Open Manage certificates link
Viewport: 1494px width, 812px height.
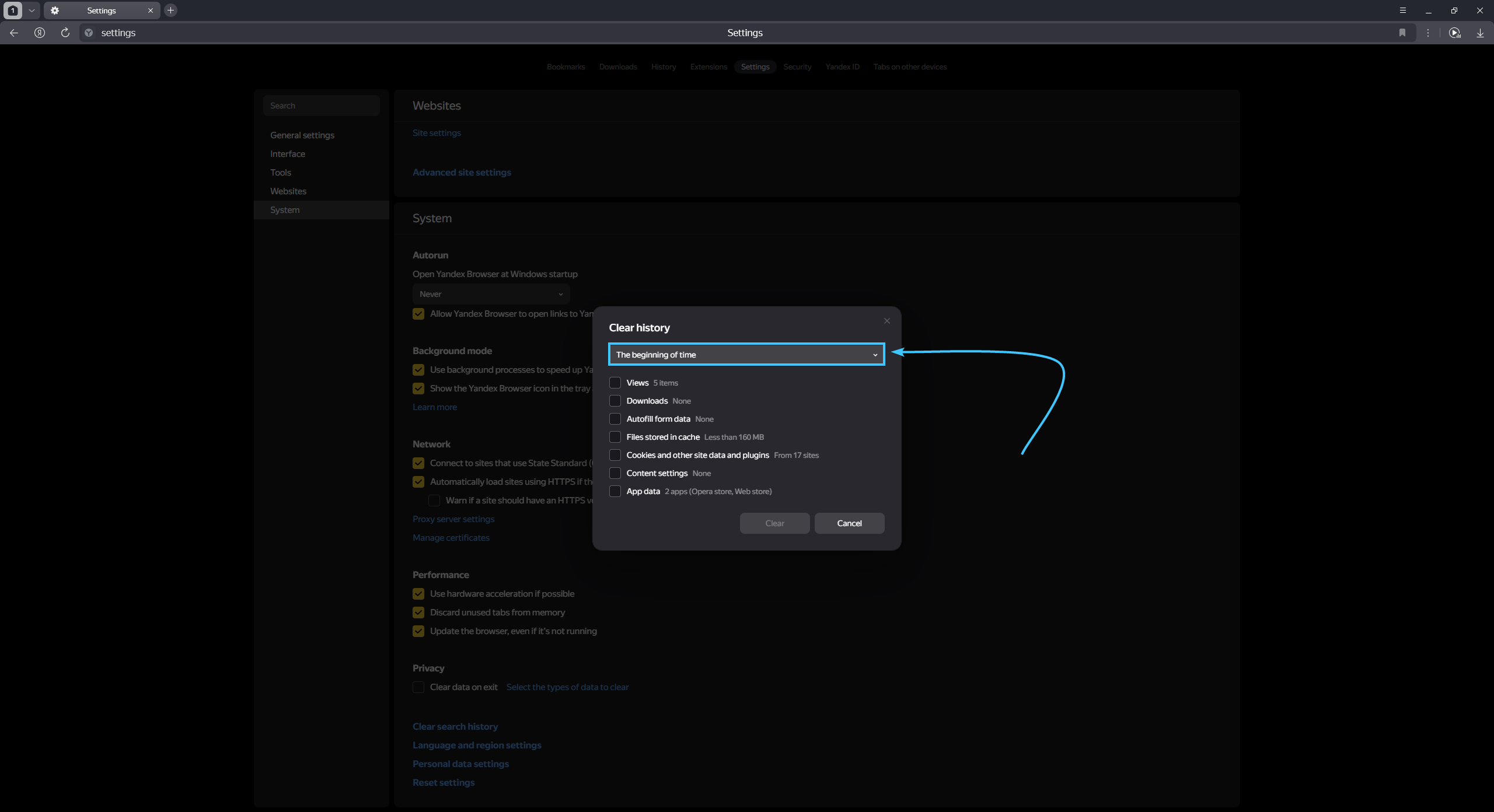pyautogui.click(x=451, y=538)
